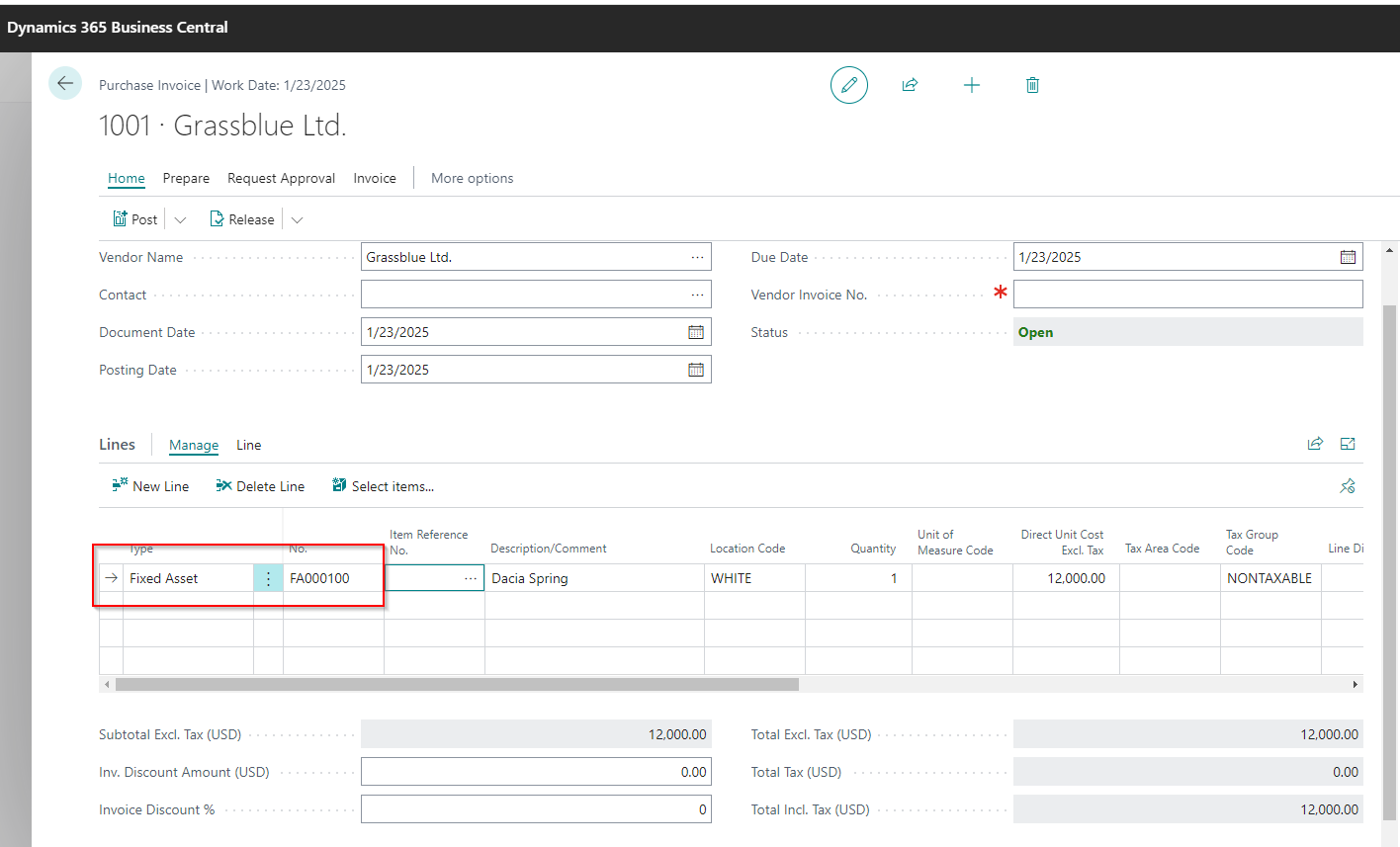Image resolution: width=1400 pixels, height=847 pixels.
Task: Open the share icon in the page header
Action: click(x=910, y=85)
